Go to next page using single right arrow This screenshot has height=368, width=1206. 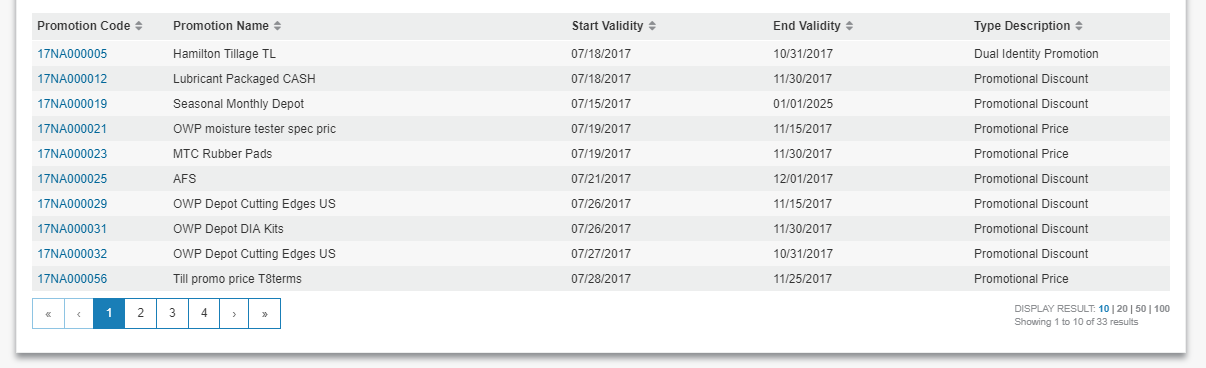(234, 313)
